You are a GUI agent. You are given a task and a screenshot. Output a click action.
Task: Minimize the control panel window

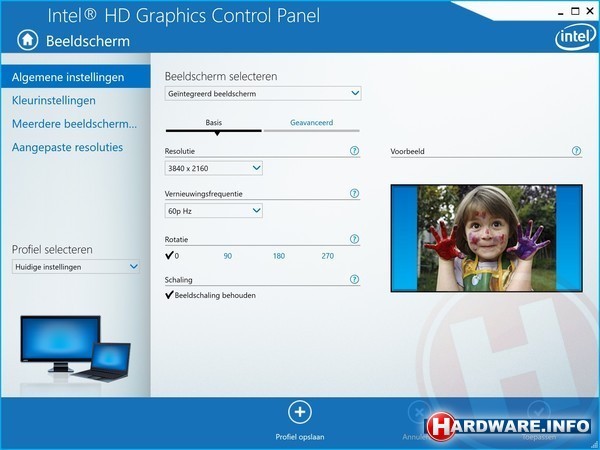(561, 12)
